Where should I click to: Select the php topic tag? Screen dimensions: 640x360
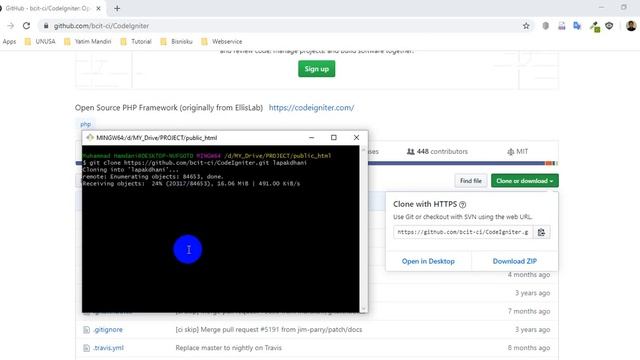pyautogui.click(x=85, y=124)
